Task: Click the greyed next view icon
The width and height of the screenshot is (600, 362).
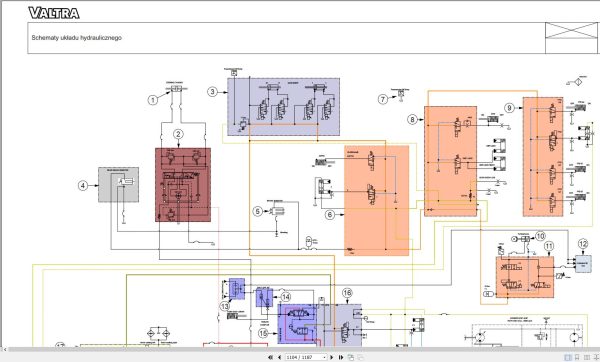Action: 360,357
